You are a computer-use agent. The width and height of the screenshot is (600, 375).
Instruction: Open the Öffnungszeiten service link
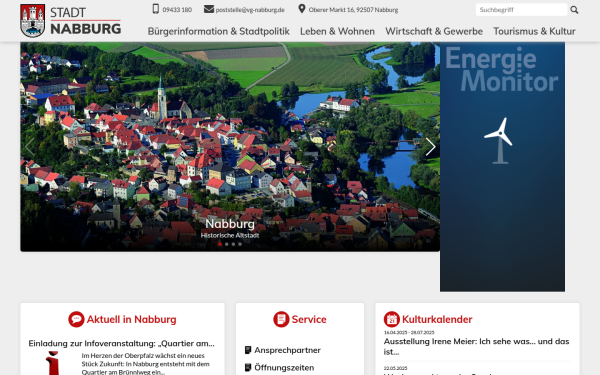click(284, 368)
